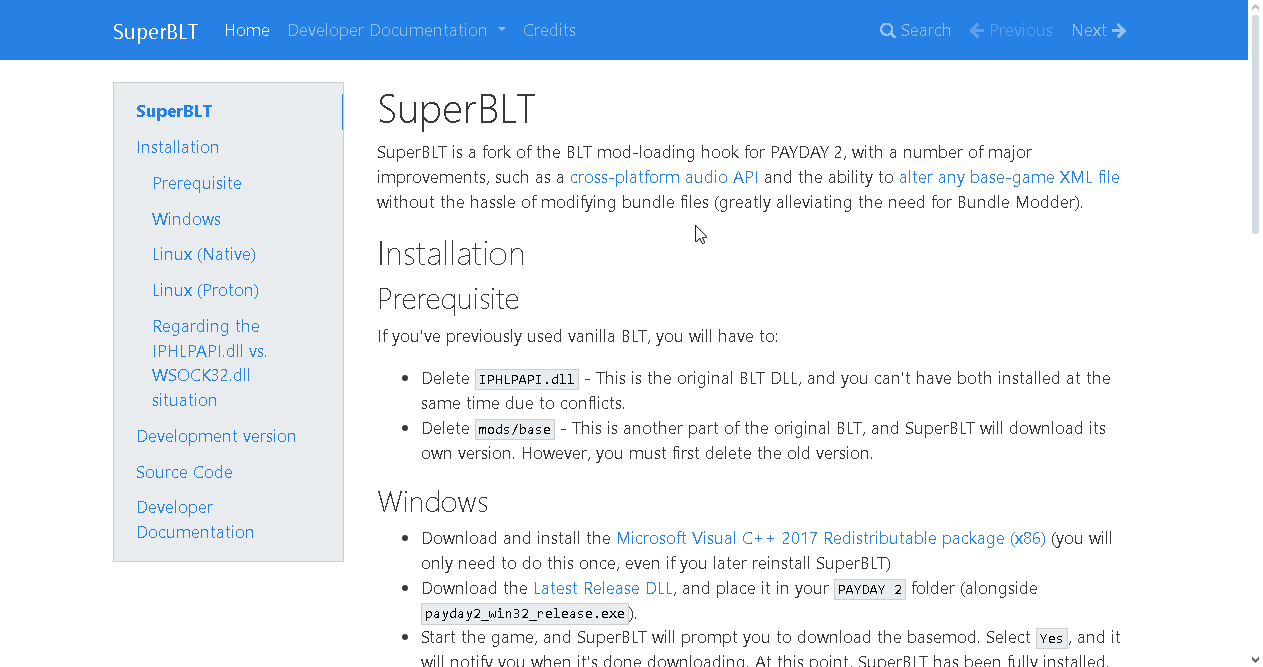
Task: Open the cross-platform audio API link
Action: 664,177
